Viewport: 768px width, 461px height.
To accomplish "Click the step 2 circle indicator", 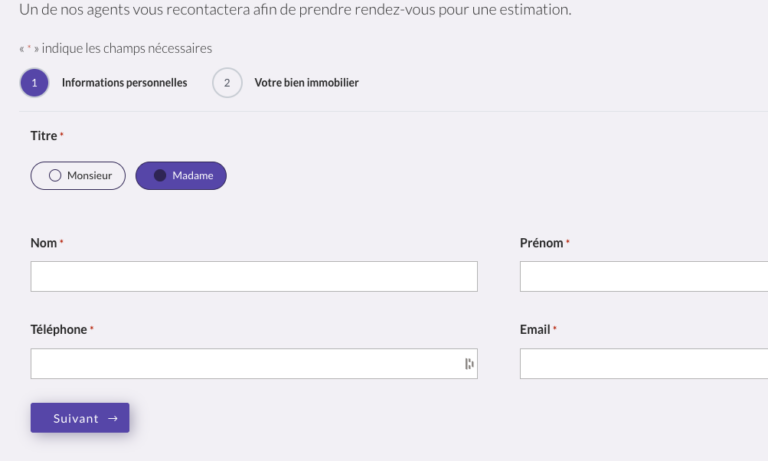I will (227, 83).
